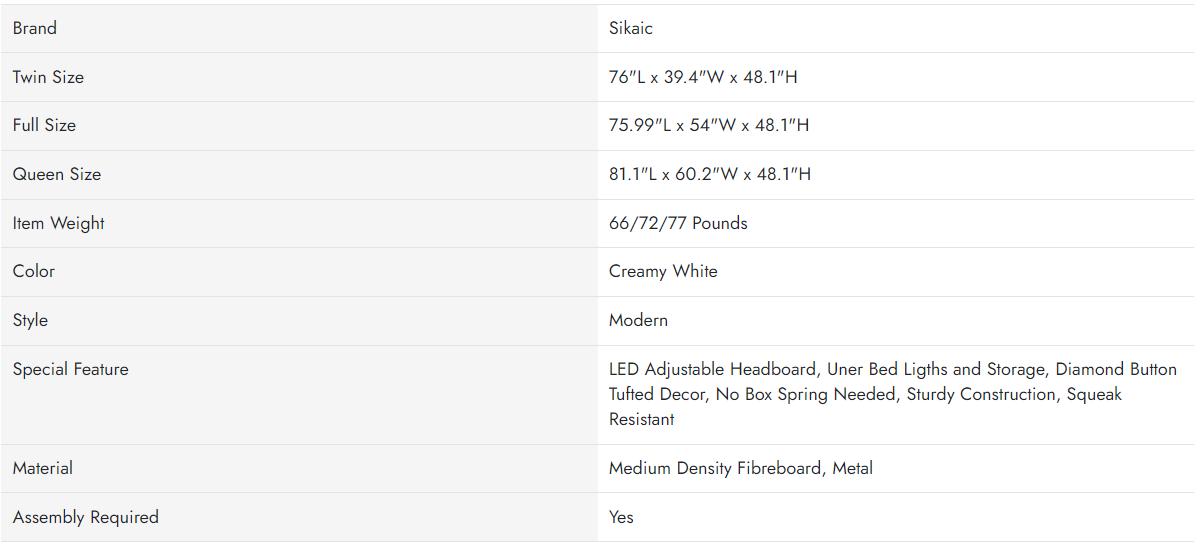
Task: Click the 66/72/77 Pounds value
Action: click(x=678, y=223)
